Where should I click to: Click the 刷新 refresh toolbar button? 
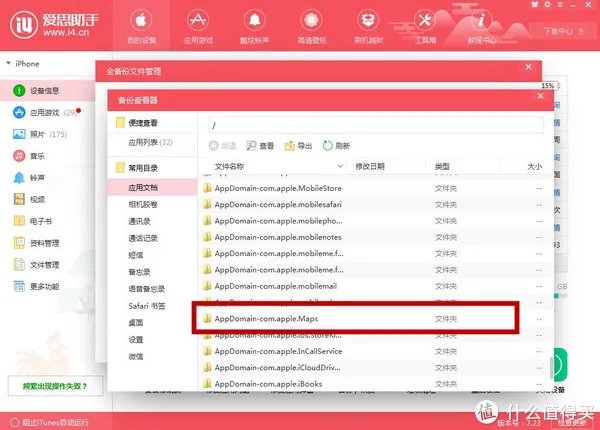pyautogui.click(x=336, y=145)
